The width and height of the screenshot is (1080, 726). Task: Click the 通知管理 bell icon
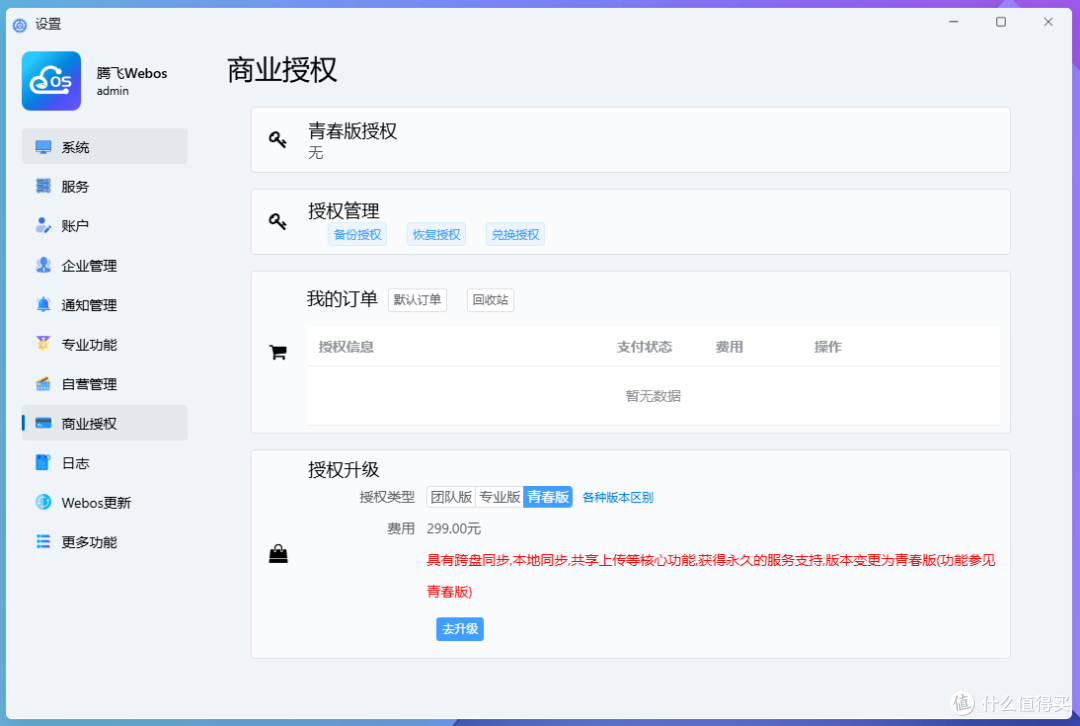pos(42,304)
